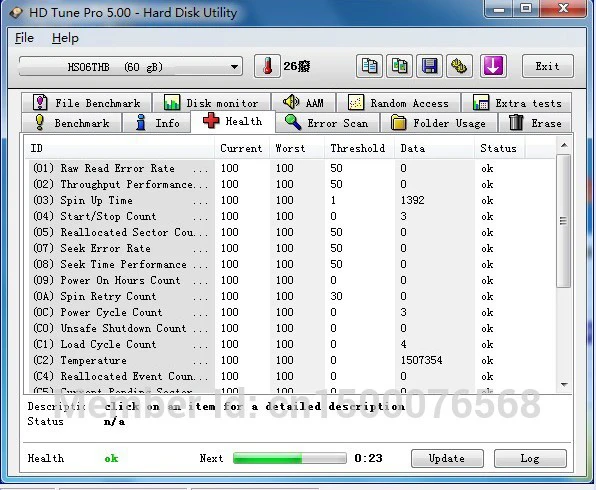The height and width of the screenshot is (490, 596).
Task: Open the File menu
Action: point(24,38)
